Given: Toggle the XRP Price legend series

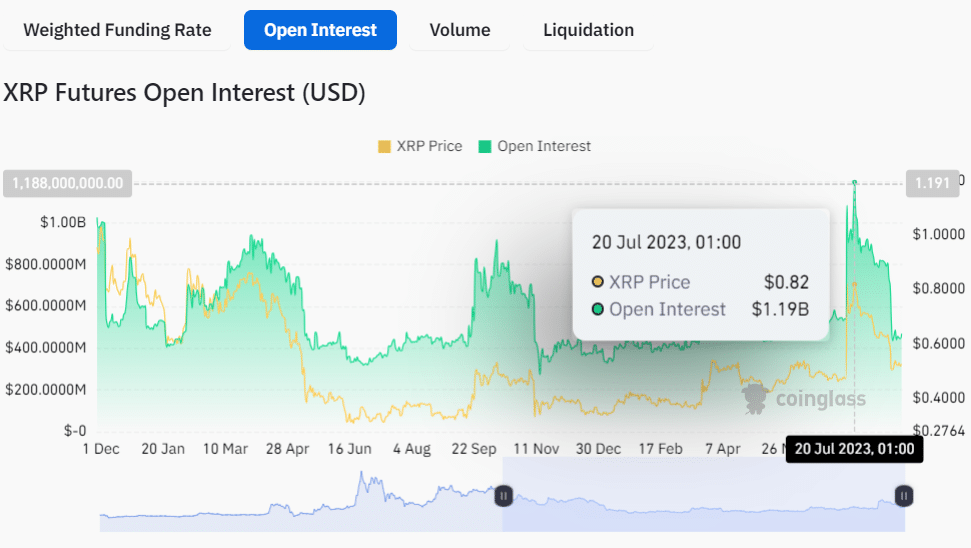Looking at the screenshot, I should point(420,146).
